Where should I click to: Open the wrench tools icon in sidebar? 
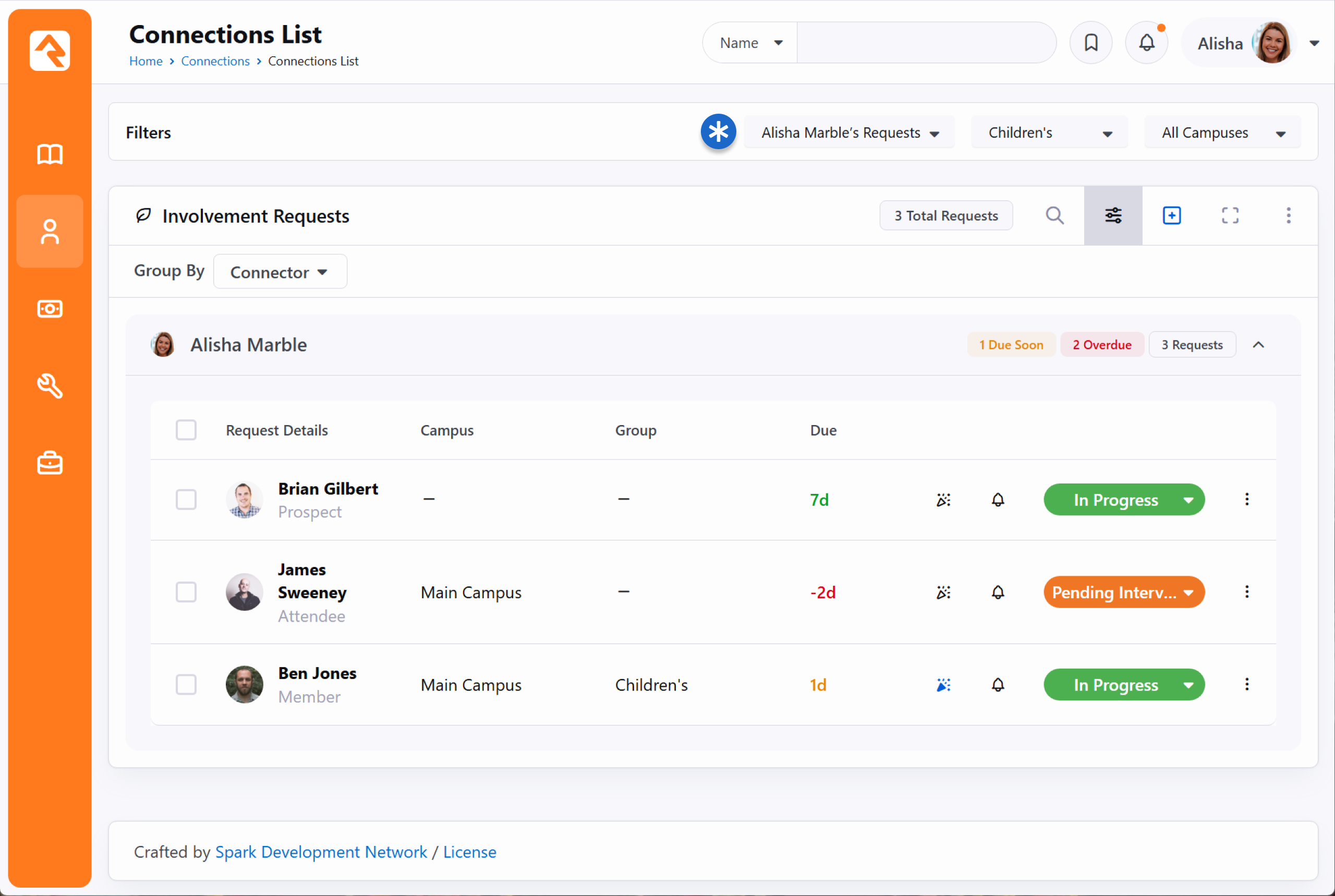(50, 386)
